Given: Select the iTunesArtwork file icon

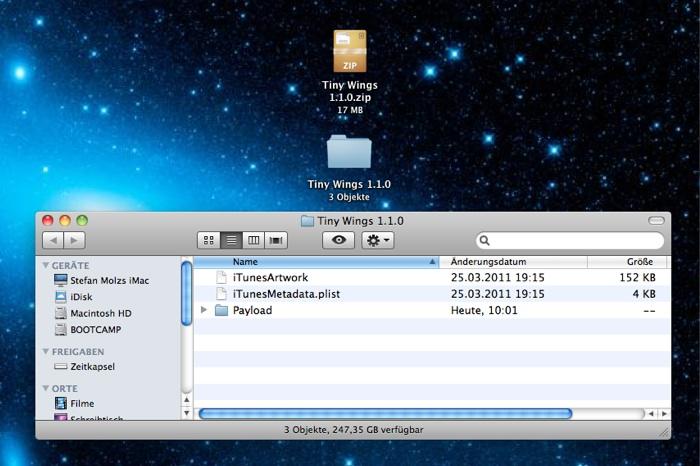Looking at the screenshot, I should 221,277.
